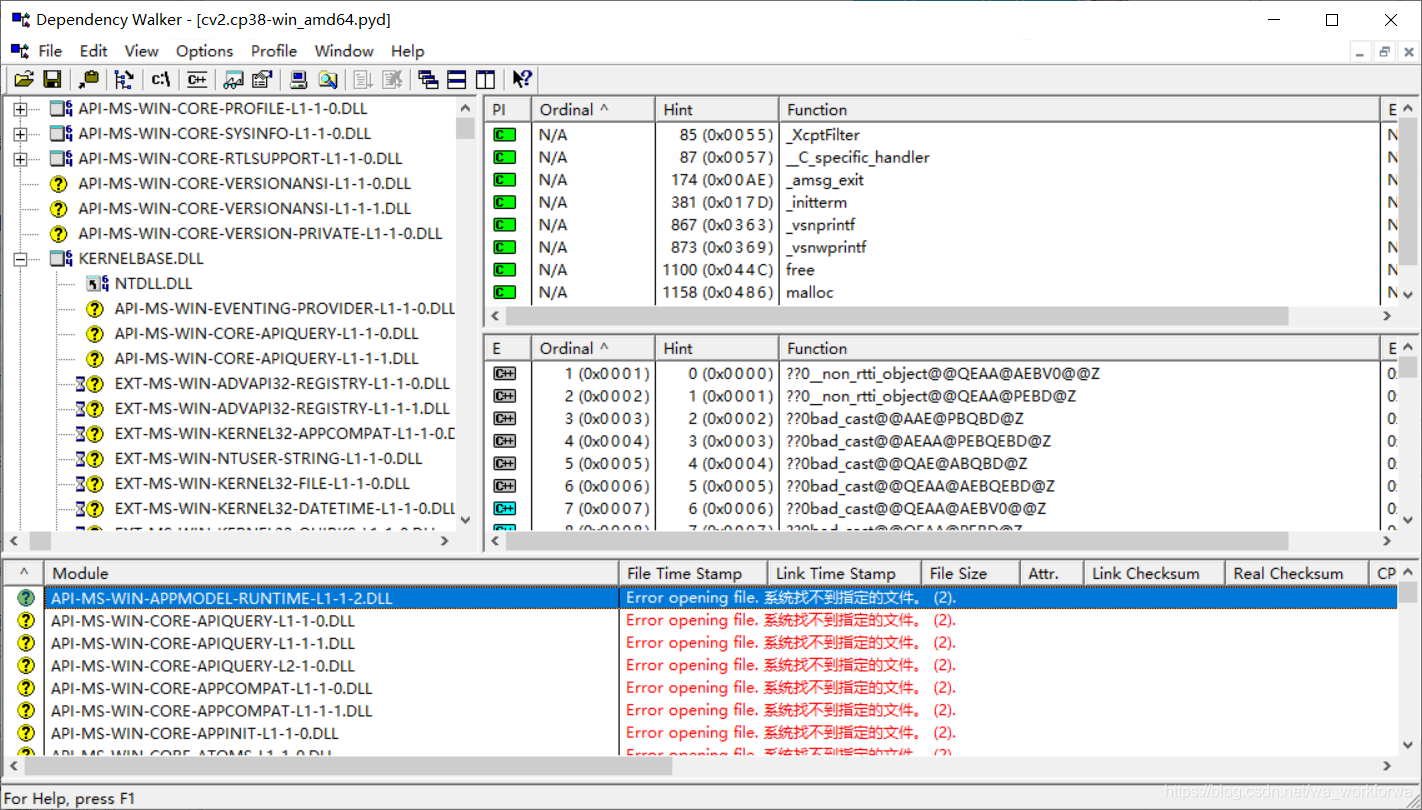Sort the module list by Module column
This screenshot has height=810, width=1422.
pos(332,573)
